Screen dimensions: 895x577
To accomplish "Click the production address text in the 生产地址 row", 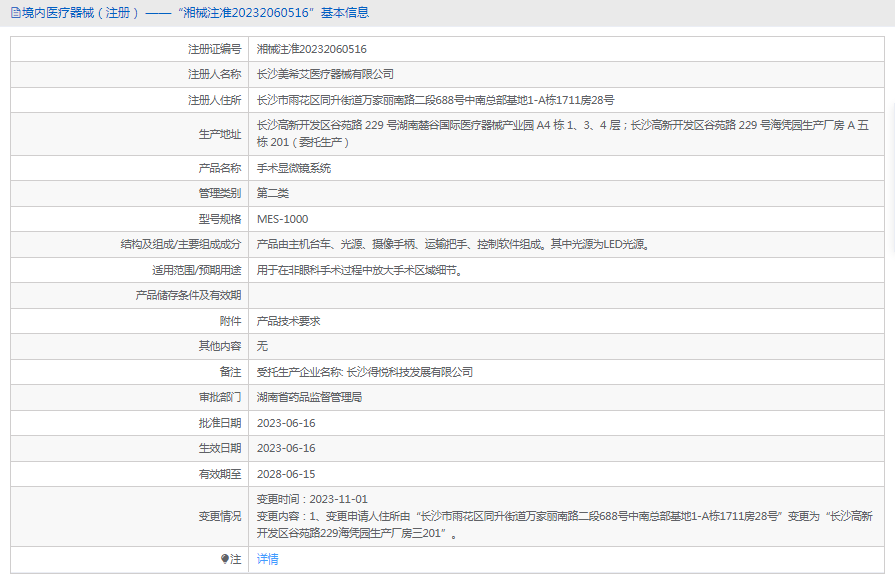I will pyautogui.click(x=563, y=134).
